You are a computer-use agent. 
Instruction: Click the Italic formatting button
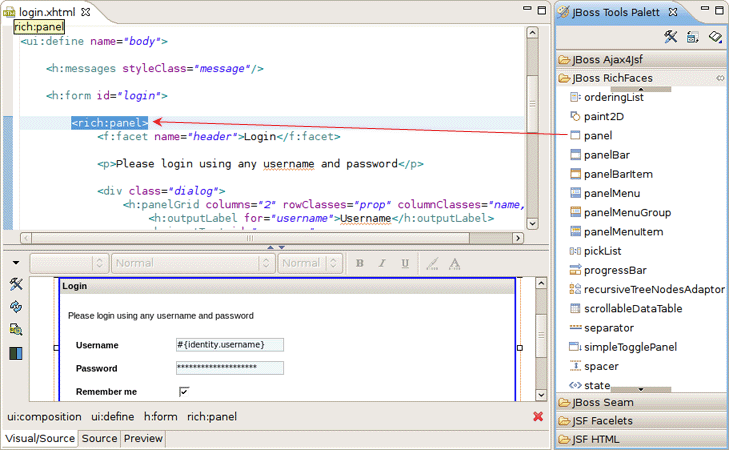click(x=382, y=264)
